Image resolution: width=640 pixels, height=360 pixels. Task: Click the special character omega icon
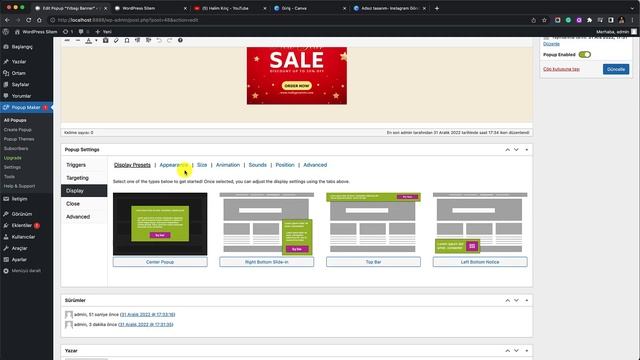127,40
